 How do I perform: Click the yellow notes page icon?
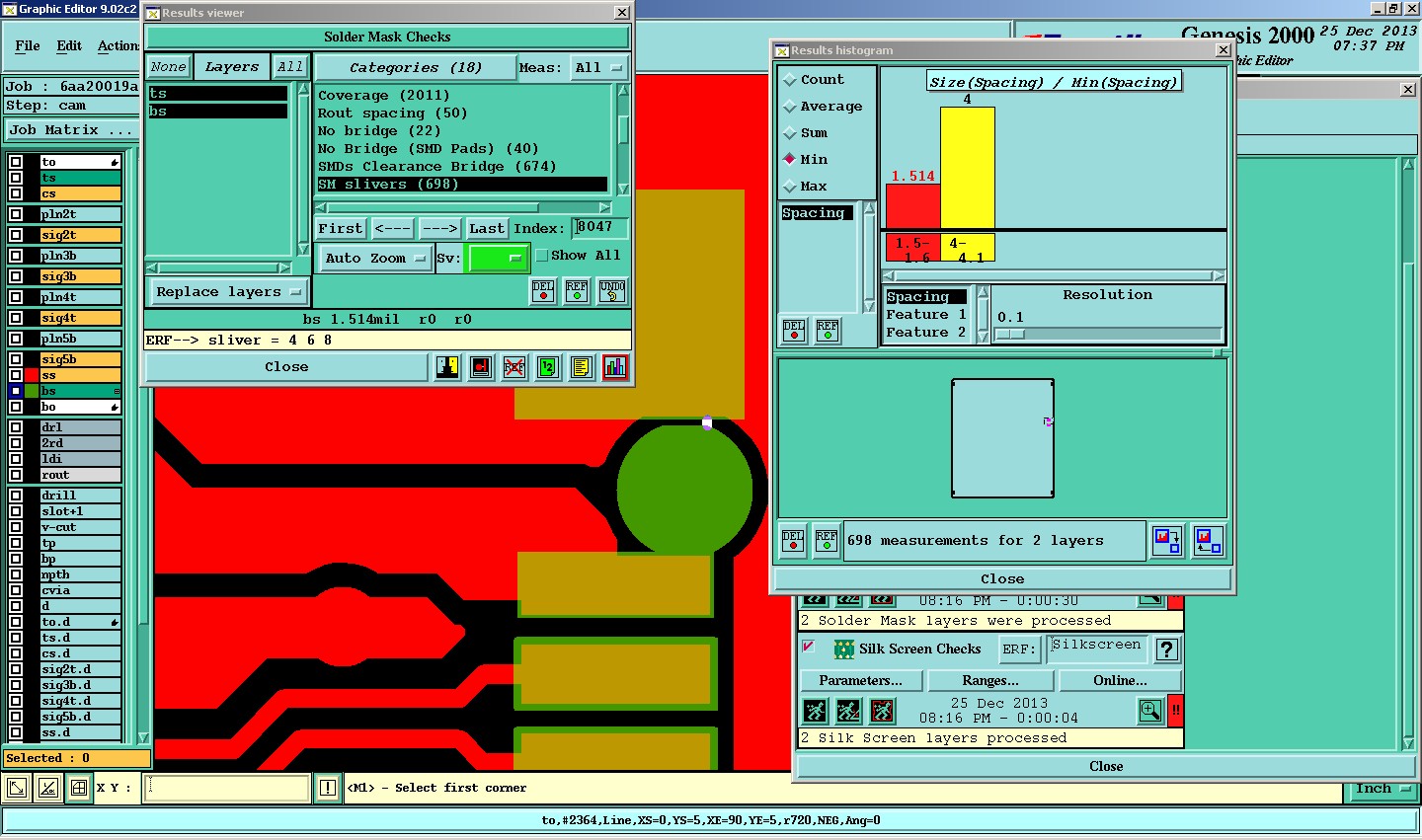581,367
